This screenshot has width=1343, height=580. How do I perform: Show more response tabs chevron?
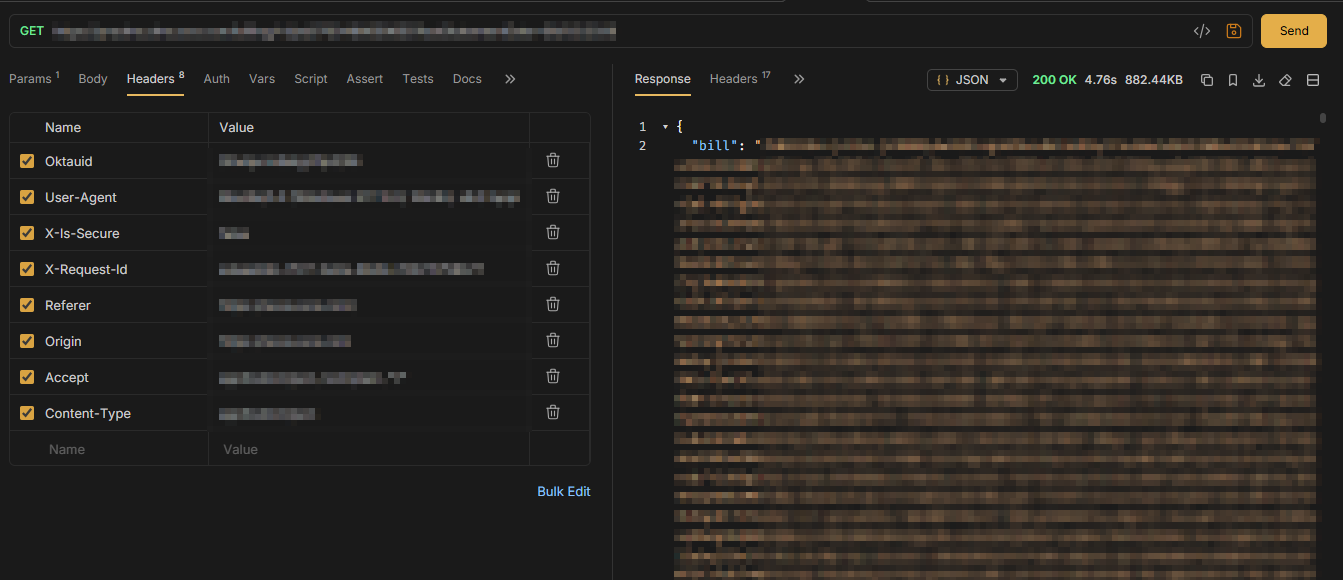coord(799,79)
